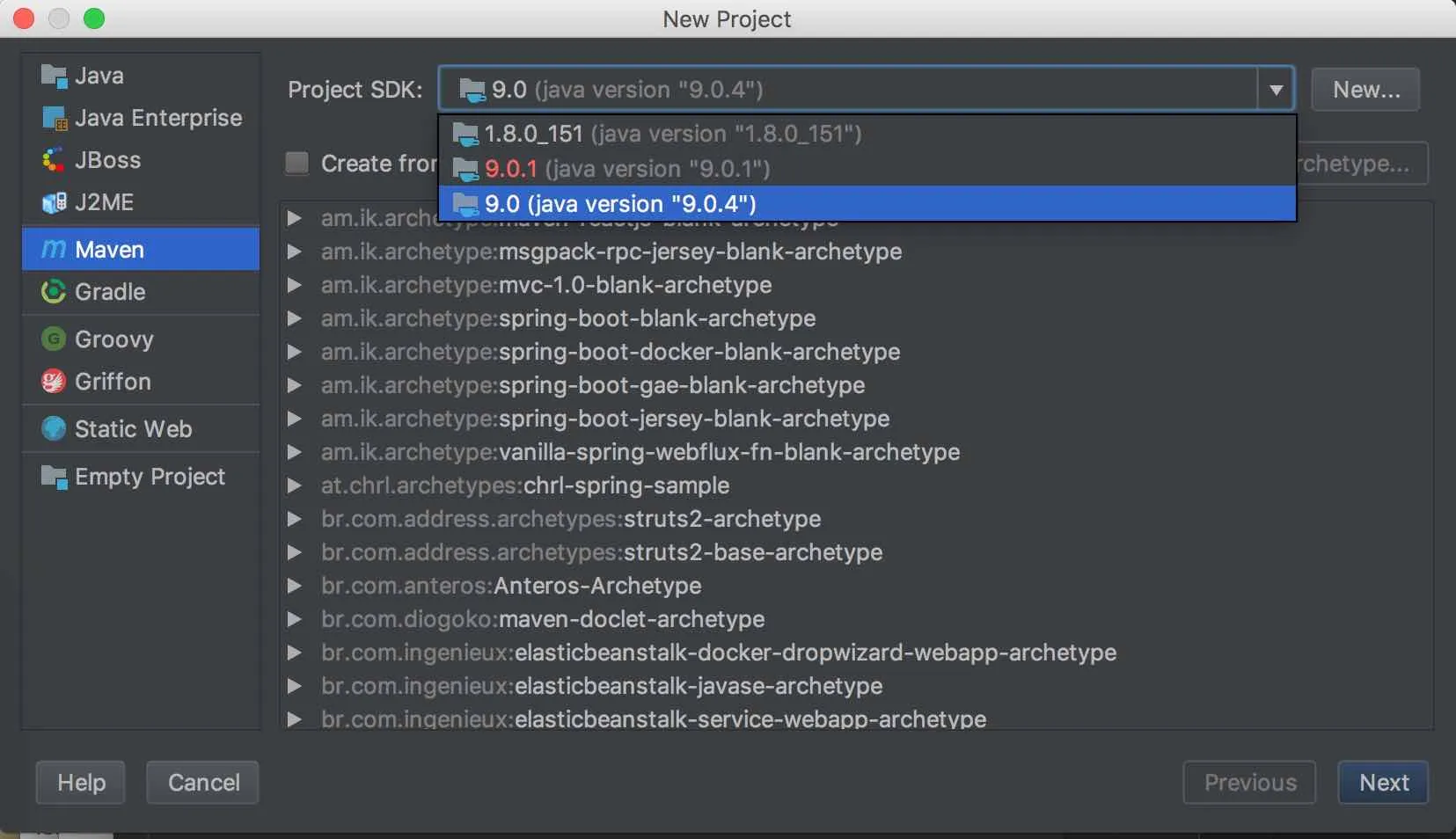Select the J2ME project type
1456x839 pixels.
141,202
